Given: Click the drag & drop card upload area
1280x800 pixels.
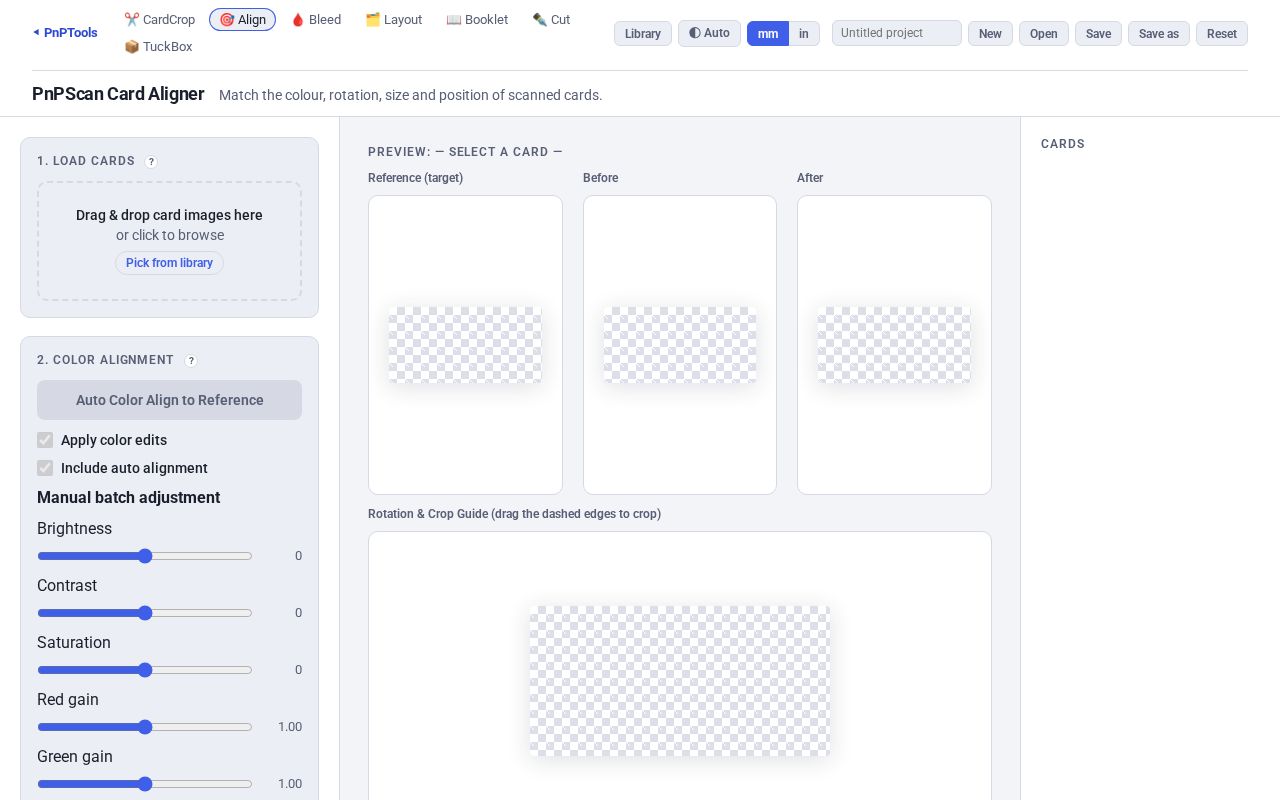Looking at the screenshot, I should click(169, 241).
